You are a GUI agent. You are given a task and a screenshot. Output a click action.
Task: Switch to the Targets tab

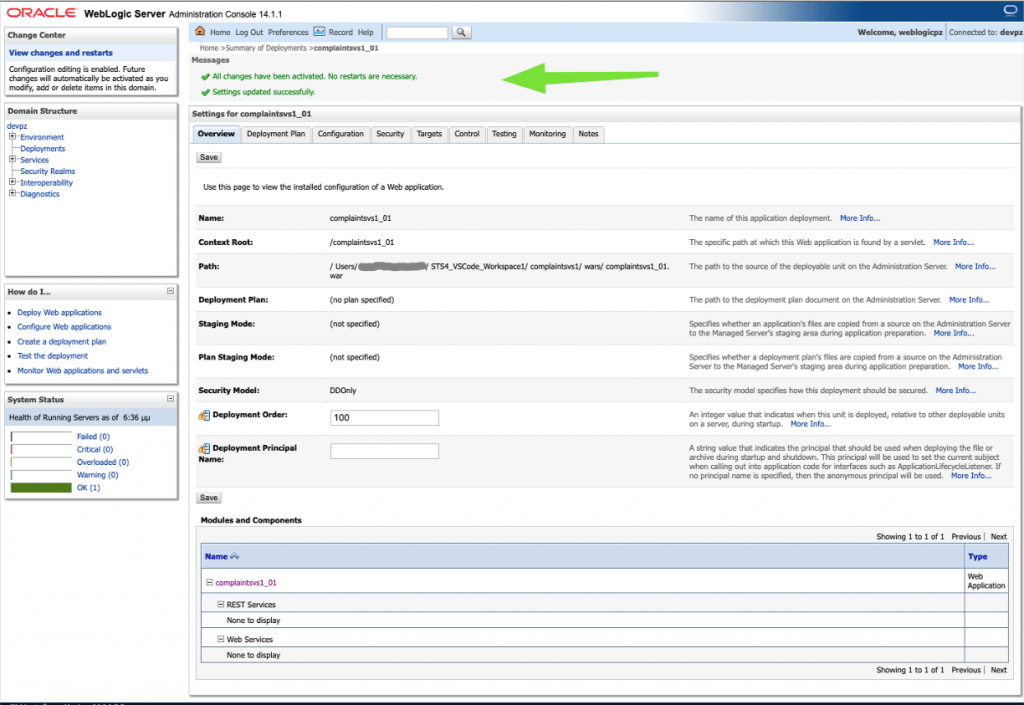429,134
